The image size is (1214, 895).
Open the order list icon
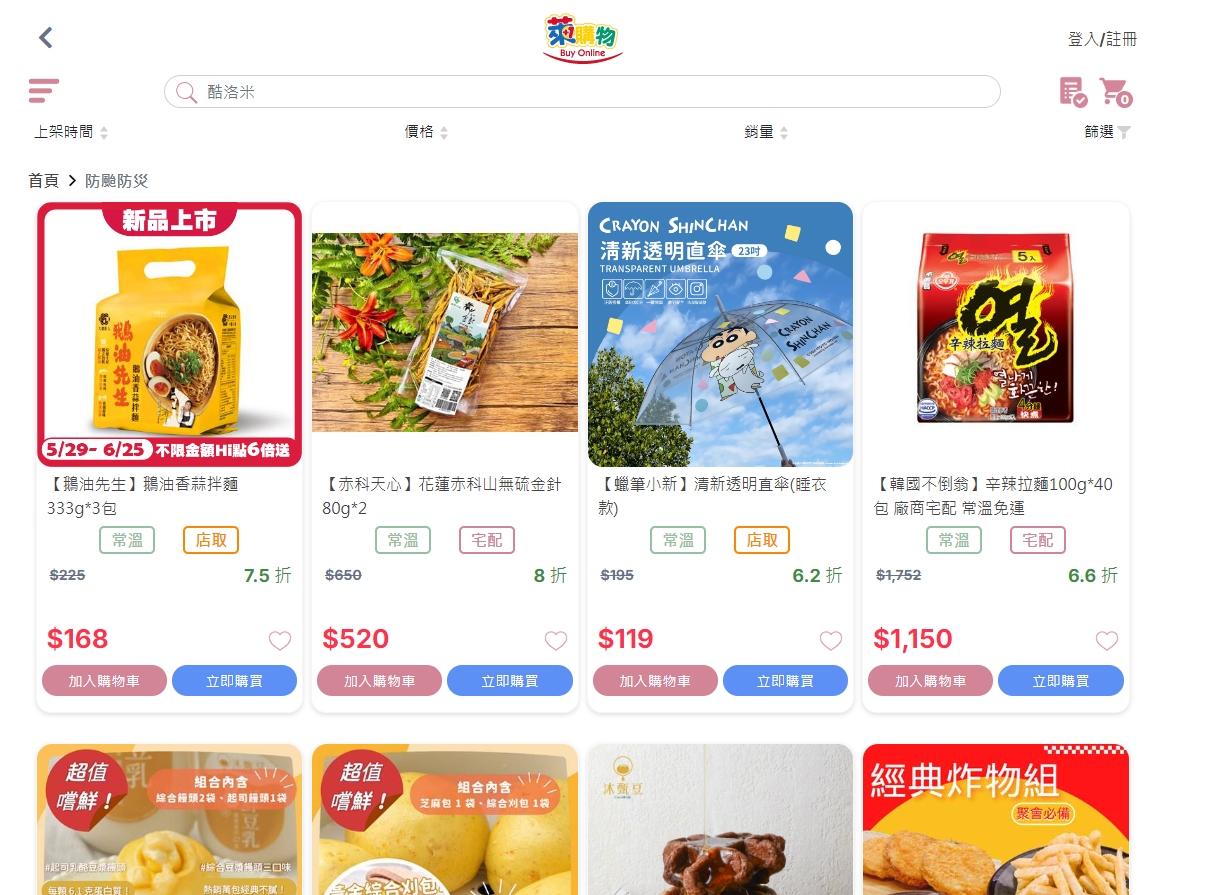click(1073, 92)
